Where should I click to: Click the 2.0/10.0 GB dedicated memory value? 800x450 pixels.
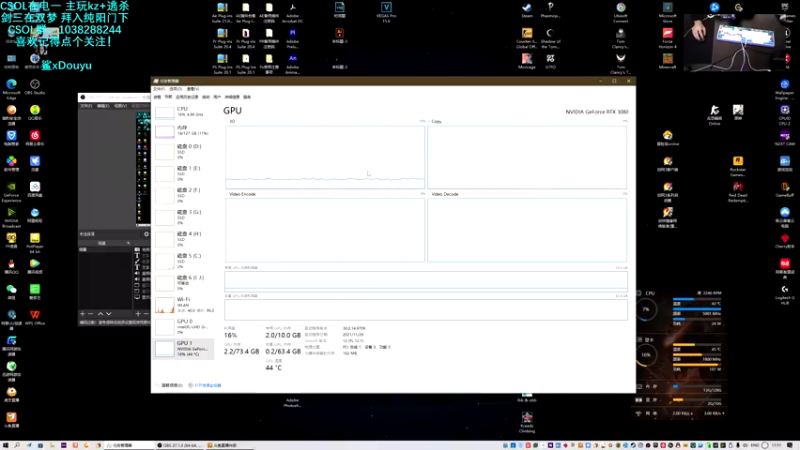pyautogui.click(x=283, y=335)
